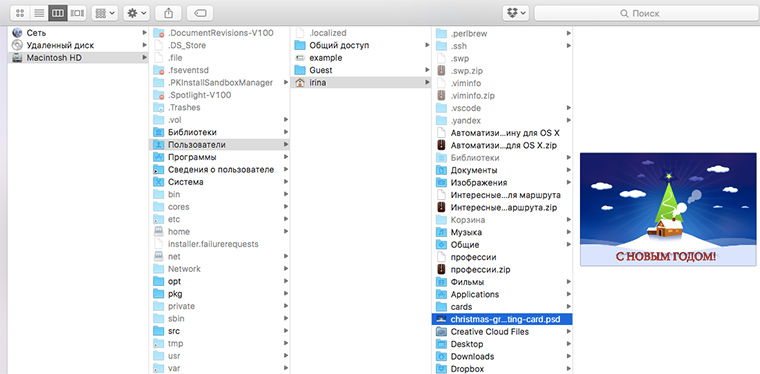The image size is (760, 374).
Task: Open the Музыка folder
Action: pyautogui.click(x=503, y=232)
